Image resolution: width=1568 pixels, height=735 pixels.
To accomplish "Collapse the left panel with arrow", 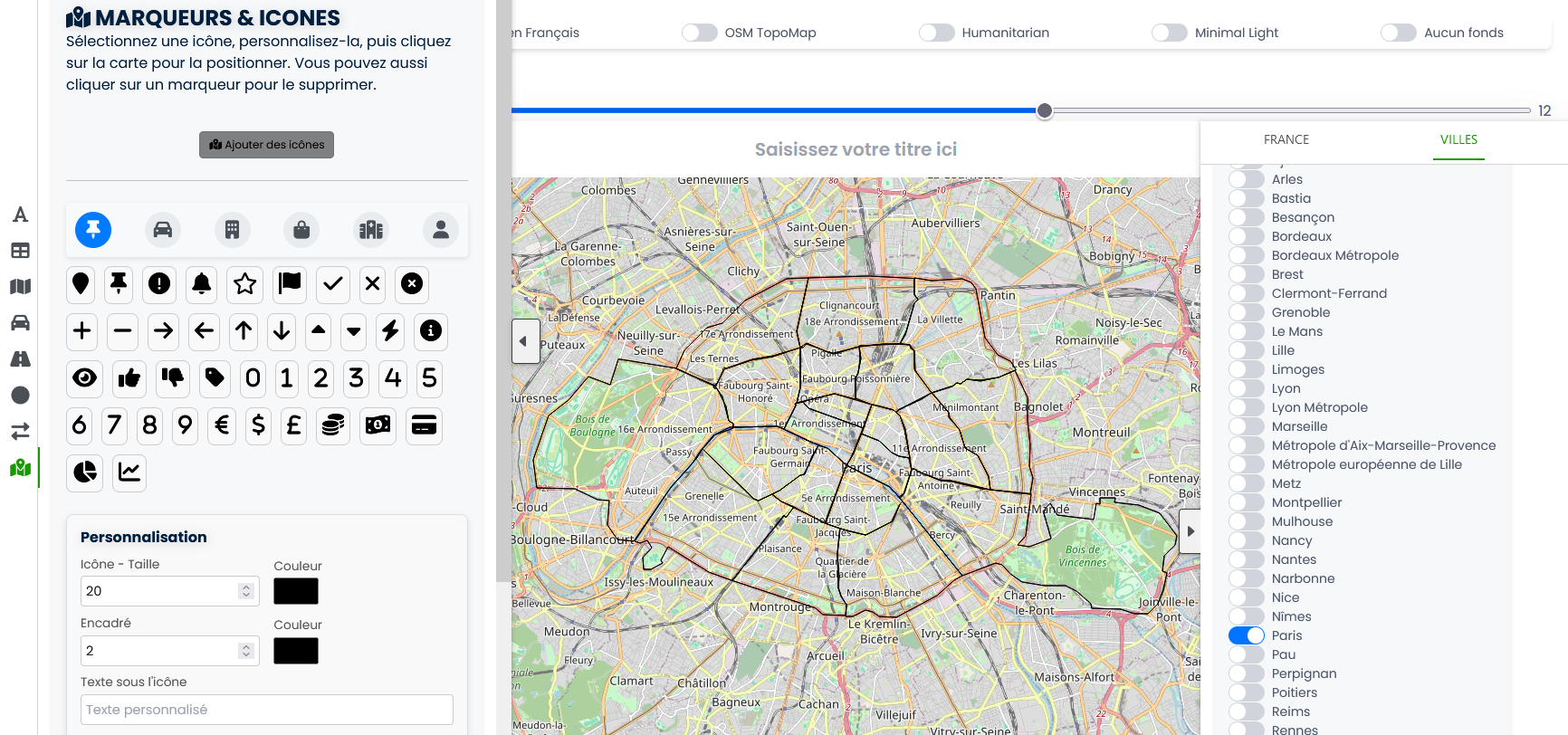I will tap(525, 341).
